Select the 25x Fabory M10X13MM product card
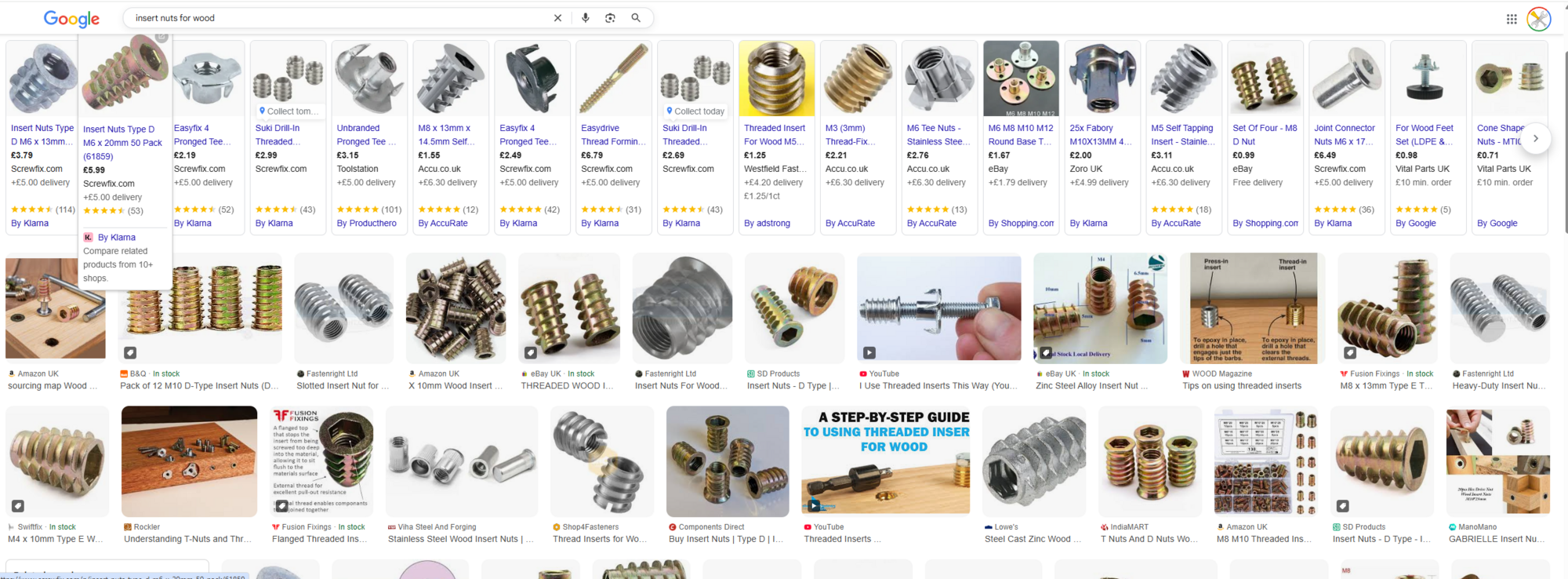 (1102, 137)
